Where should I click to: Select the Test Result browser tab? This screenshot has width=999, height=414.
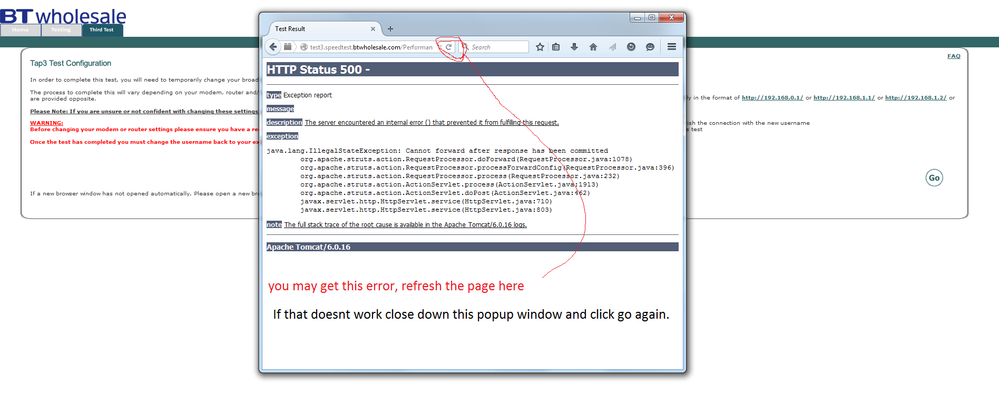click(324, 29)
